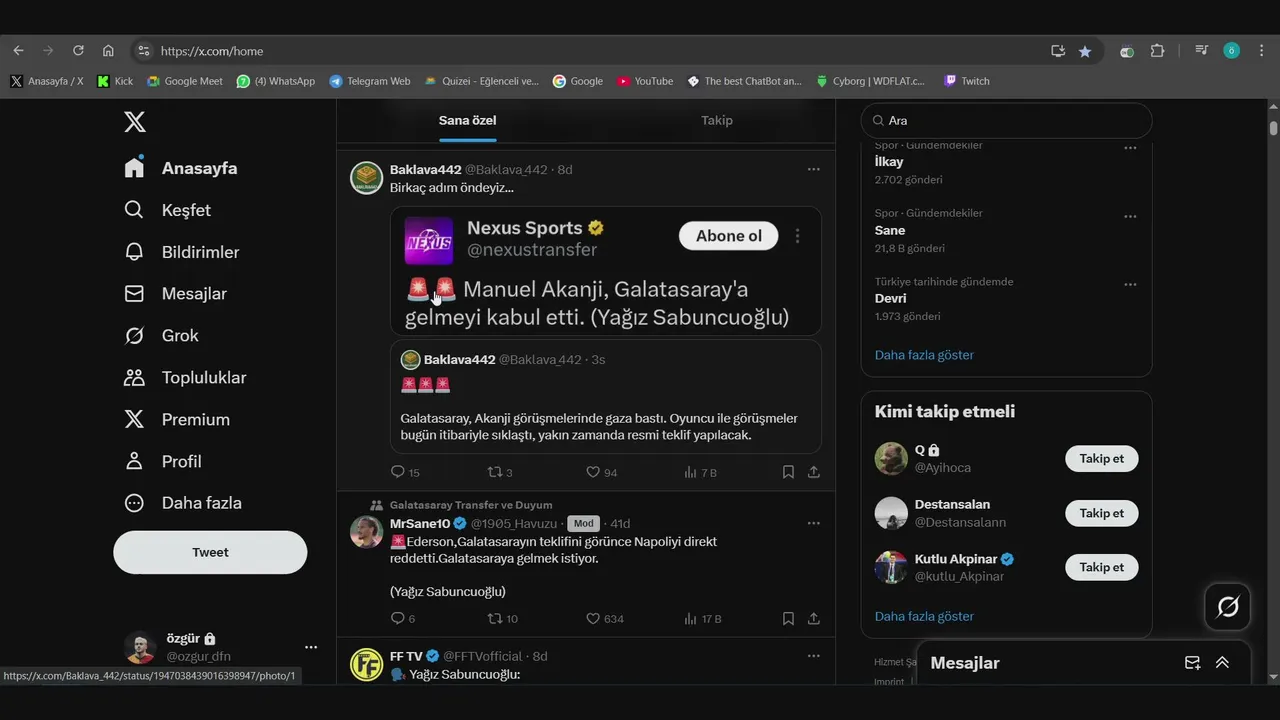Follow Kutlu Akpinar with Takip et

coord(1101,567)
